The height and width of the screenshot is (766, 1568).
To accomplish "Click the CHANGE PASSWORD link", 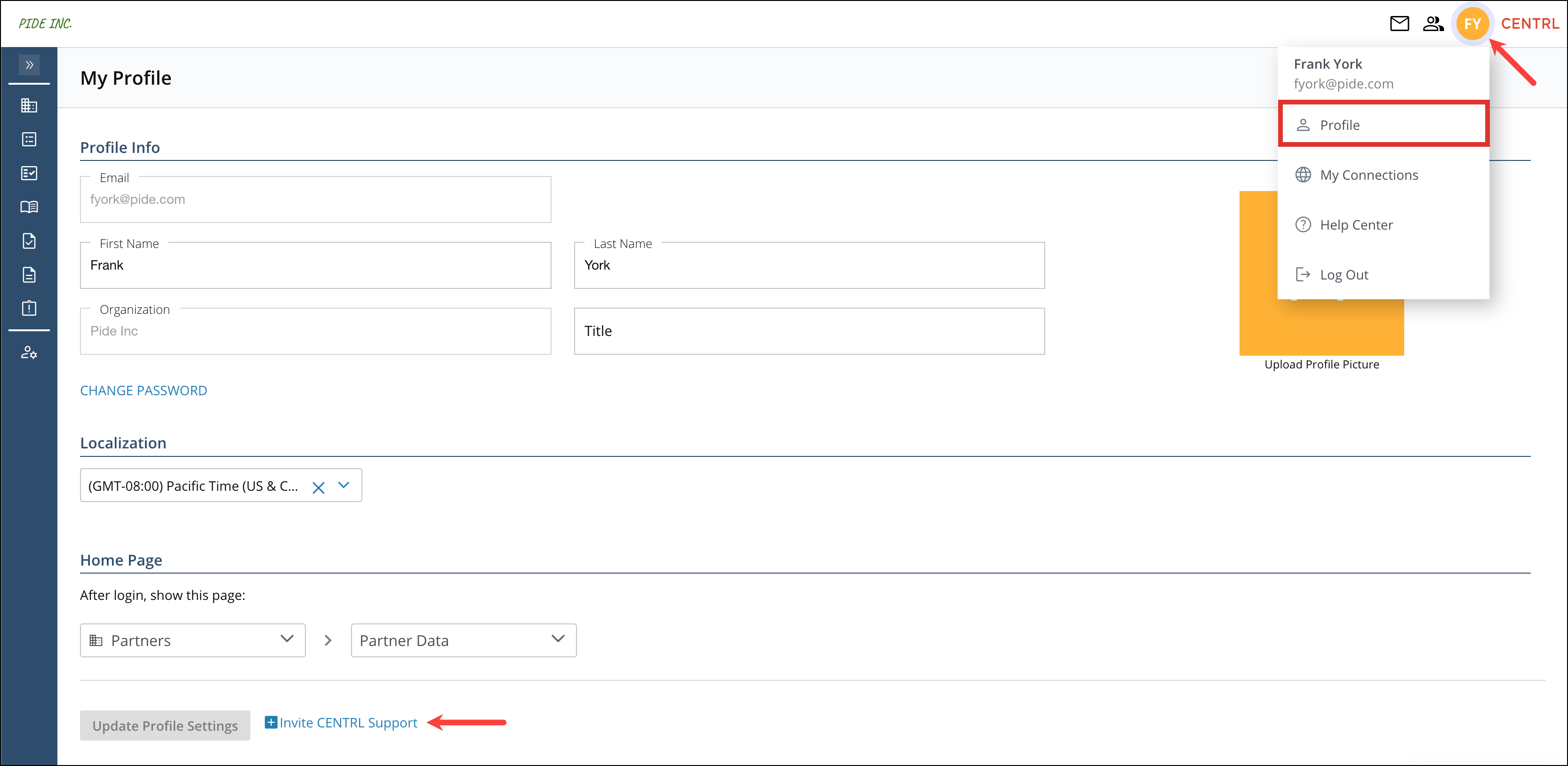I will (144, 391).
